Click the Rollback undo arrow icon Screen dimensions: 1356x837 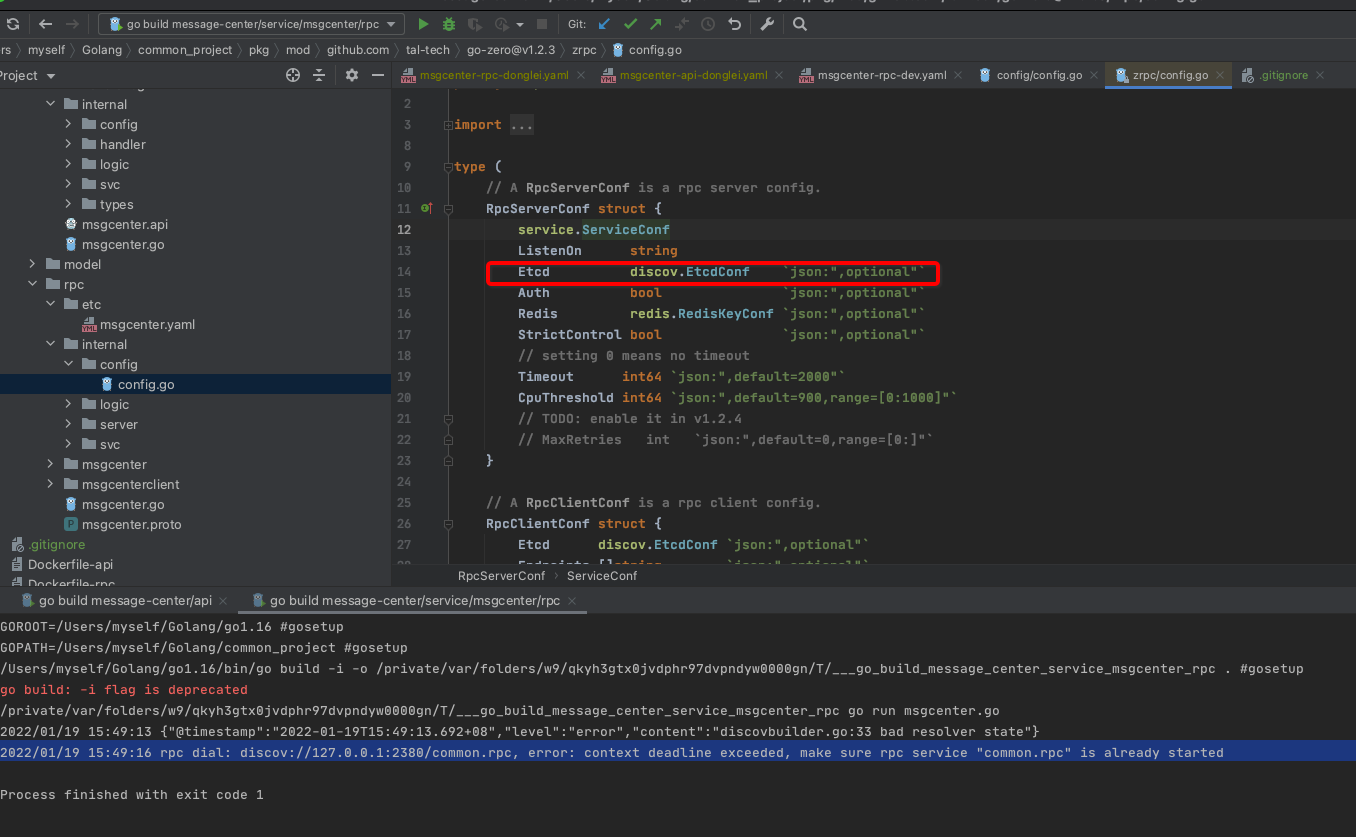pos(734,24)
